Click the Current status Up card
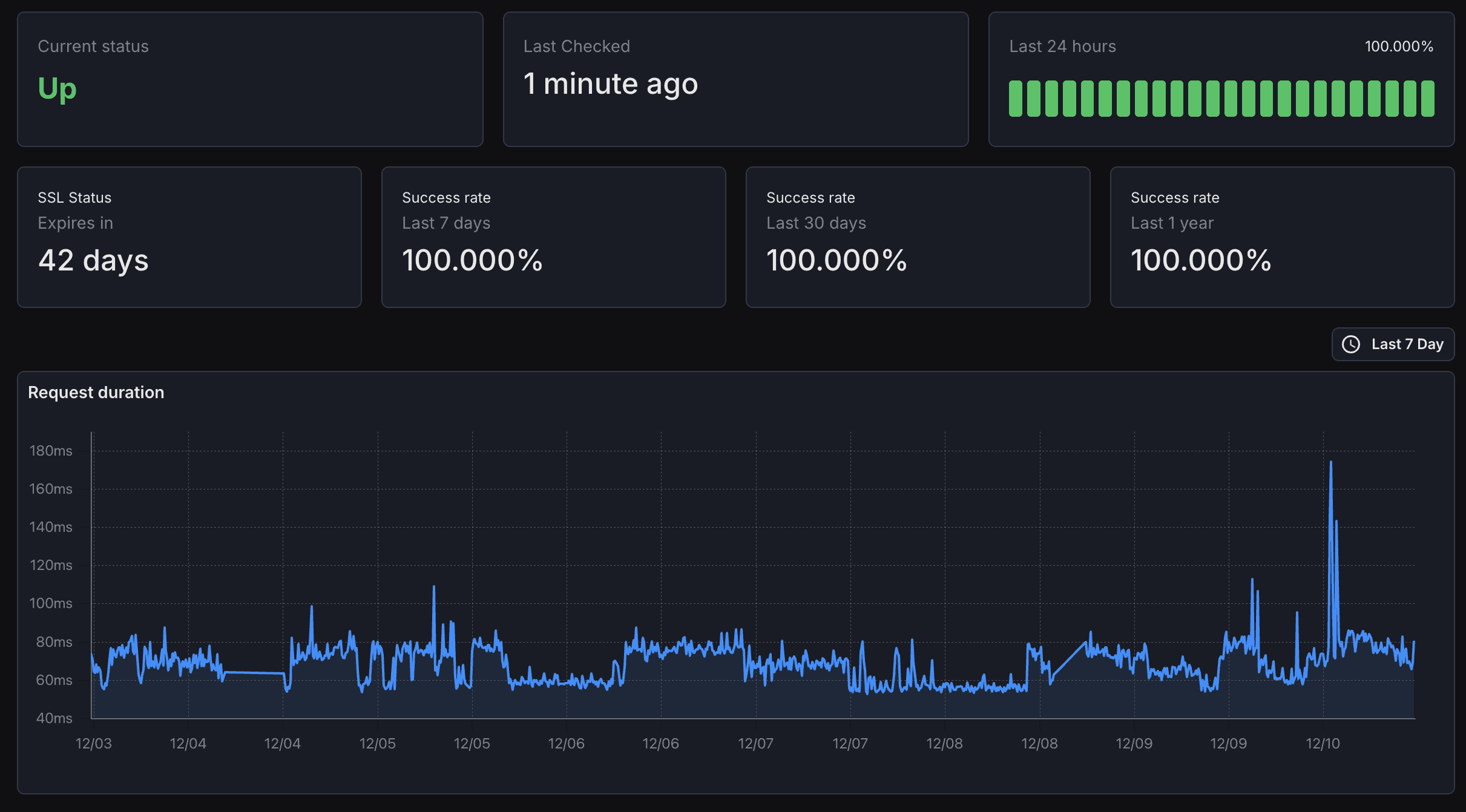 [250, 79]
